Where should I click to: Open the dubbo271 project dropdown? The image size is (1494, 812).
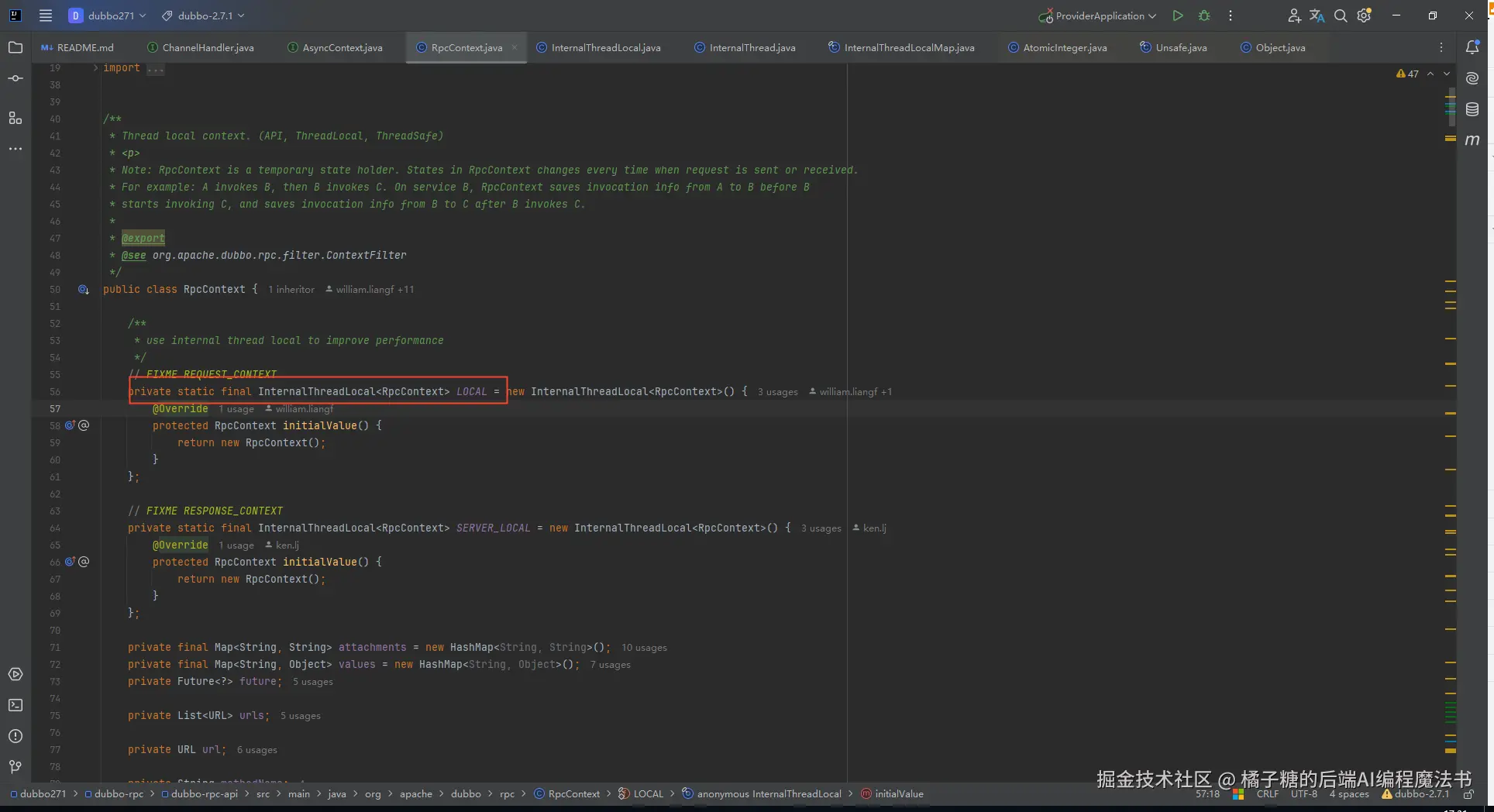(107, 15)
